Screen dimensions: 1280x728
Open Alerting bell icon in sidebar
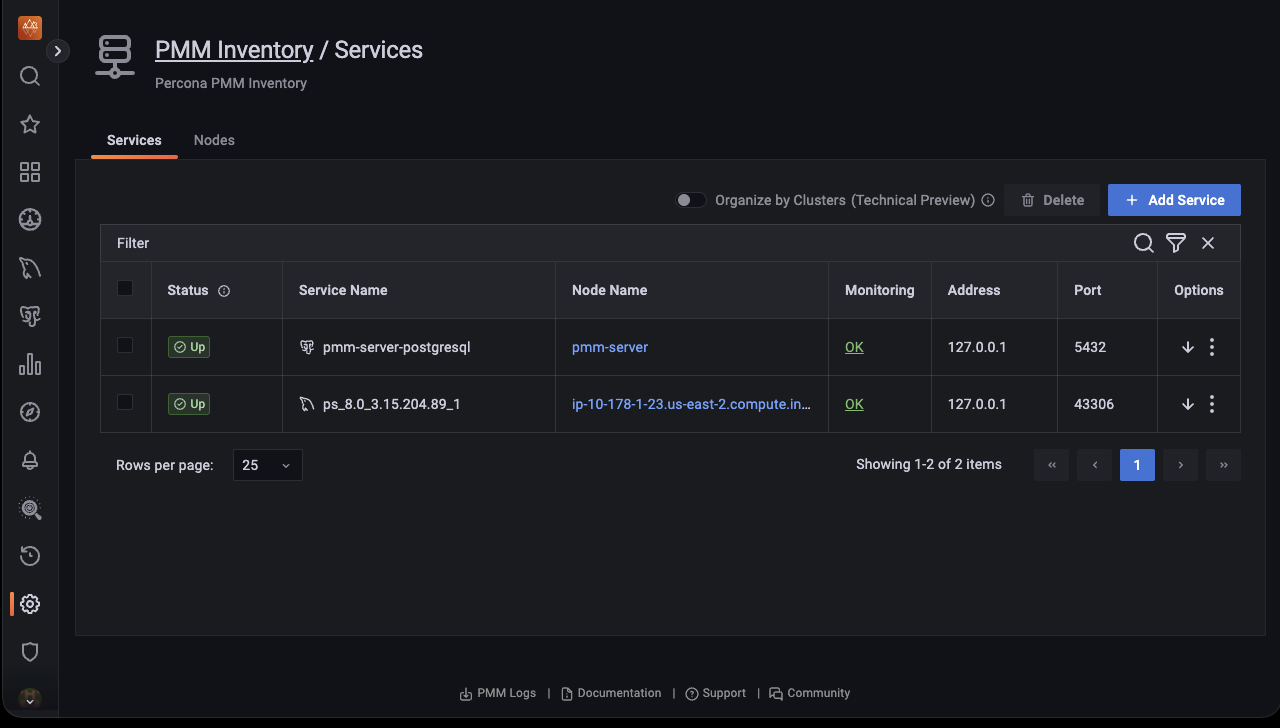coord(30,460)
